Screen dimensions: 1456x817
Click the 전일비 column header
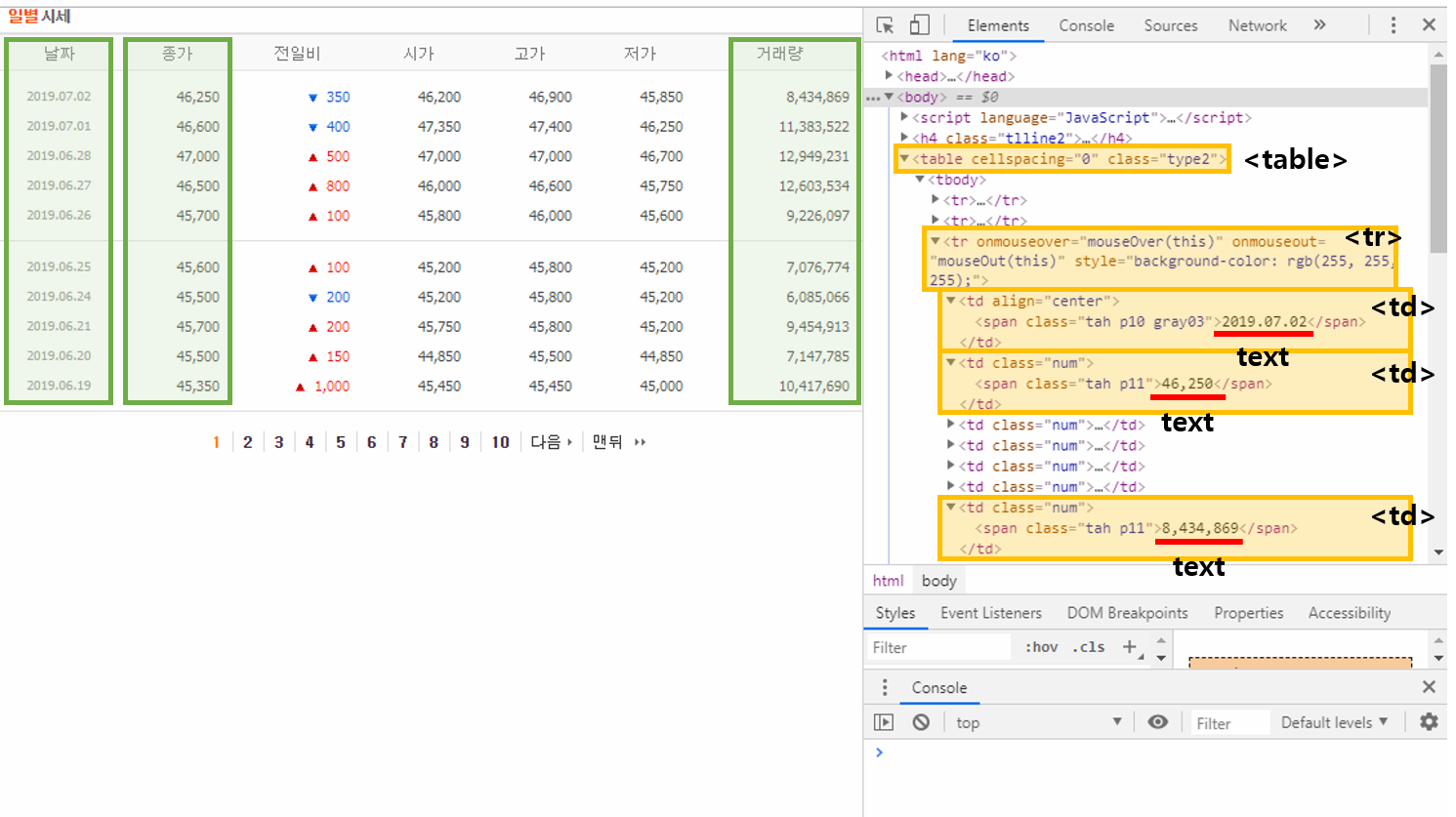click(x=297, y=54)
